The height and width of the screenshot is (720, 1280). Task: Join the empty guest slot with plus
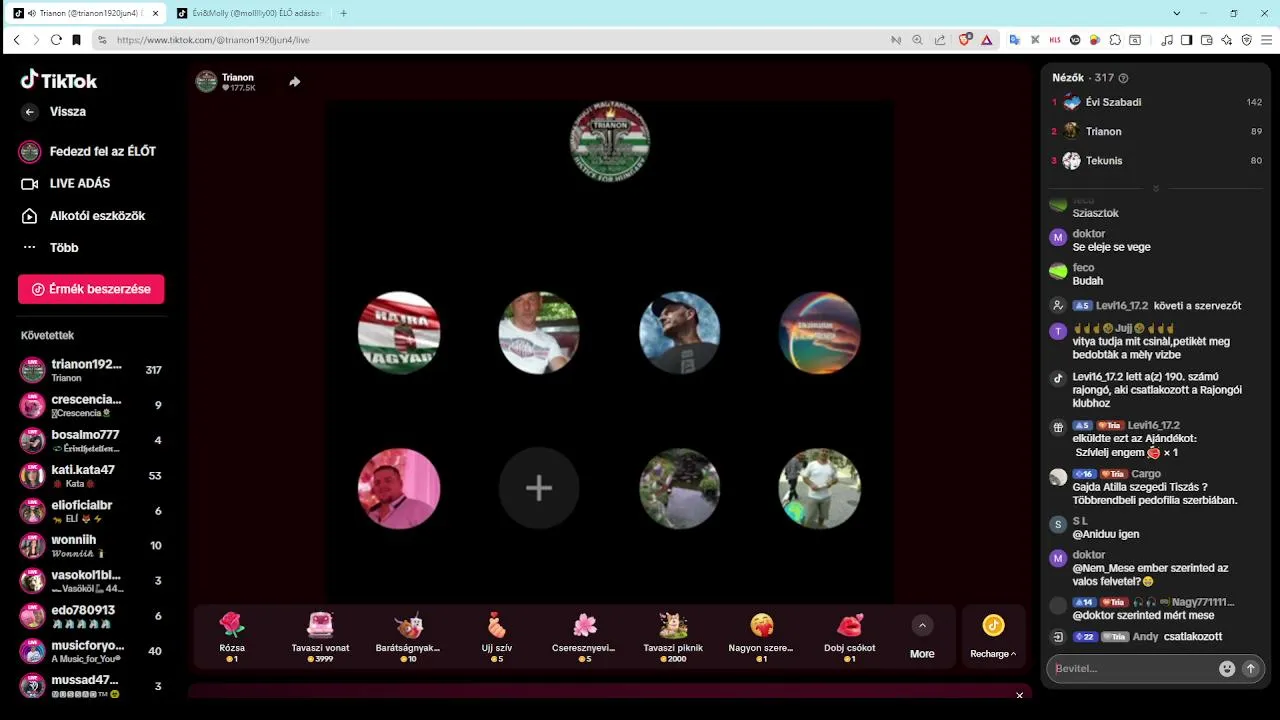click(x=539, y=488)
